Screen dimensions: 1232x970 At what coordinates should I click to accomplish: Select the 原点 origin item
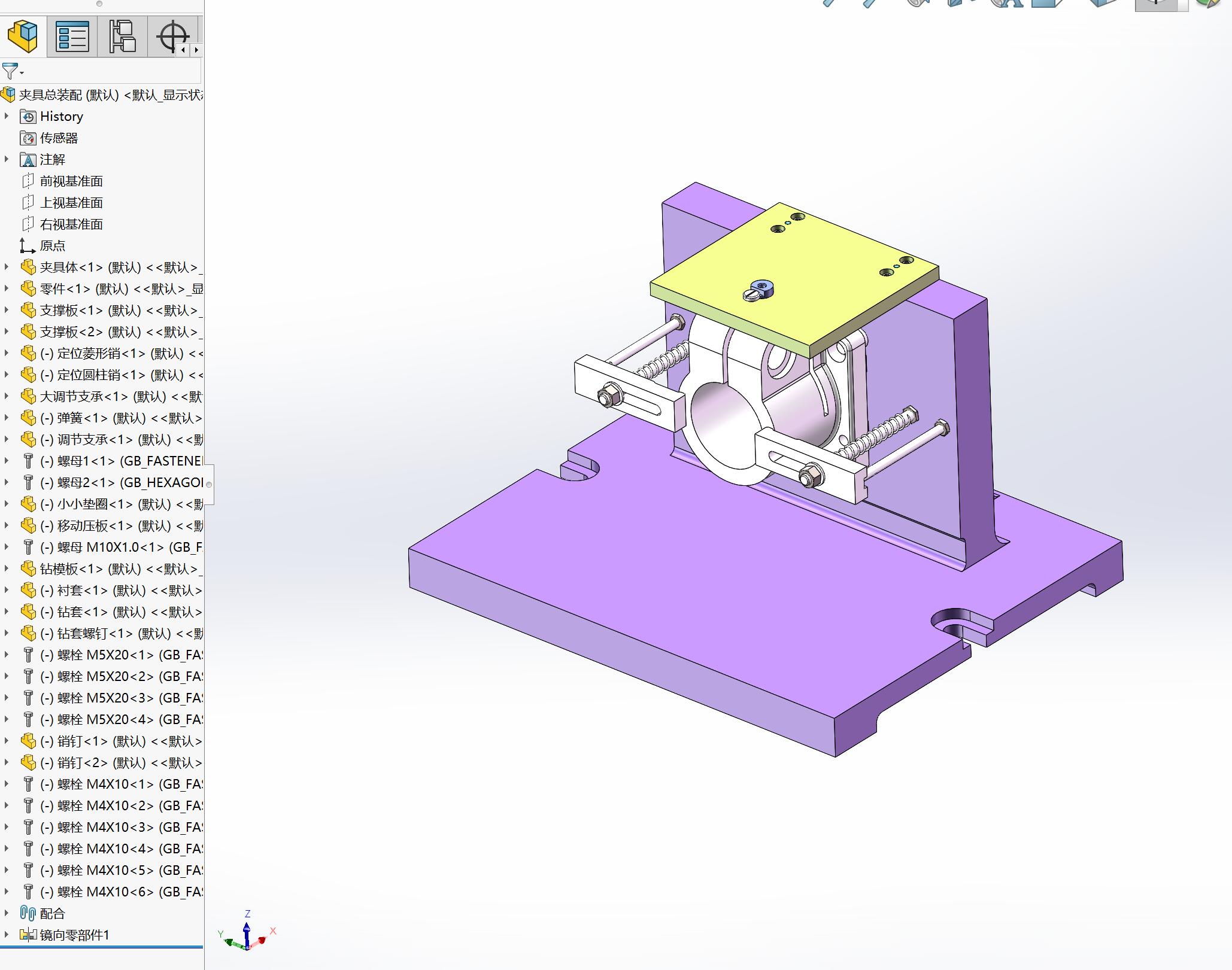pyautogui.click(x=53, y=246)
